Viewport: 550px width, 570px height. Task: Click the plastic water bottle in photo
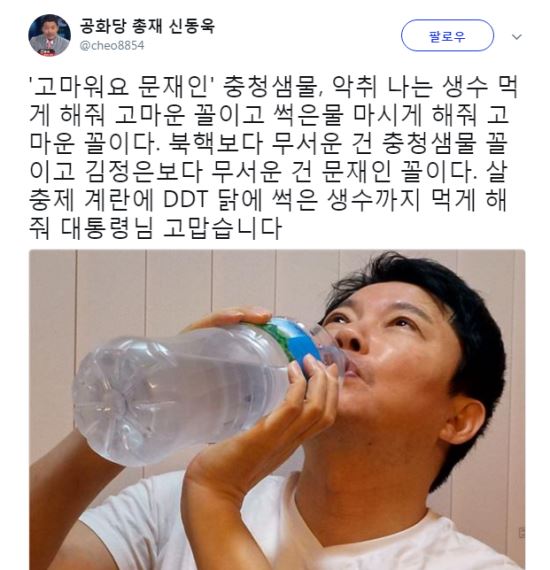204,389
